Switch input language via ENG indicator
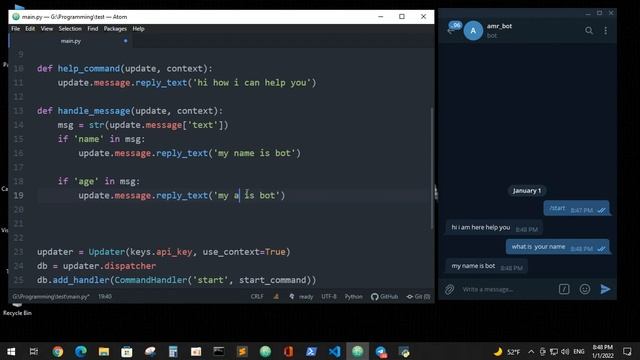The image size is (640, 360). click(579, 351)
